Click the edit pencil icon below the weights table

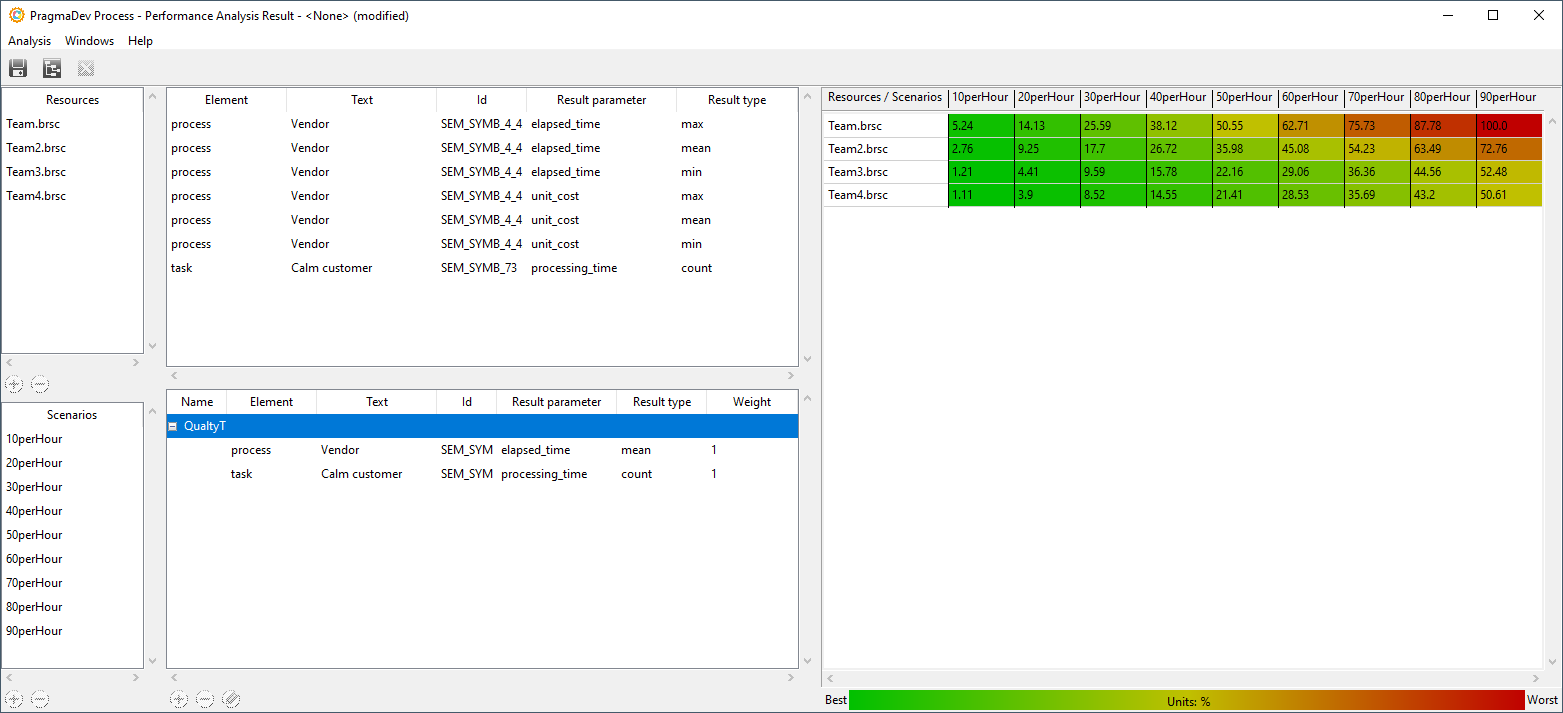[231, 699]
